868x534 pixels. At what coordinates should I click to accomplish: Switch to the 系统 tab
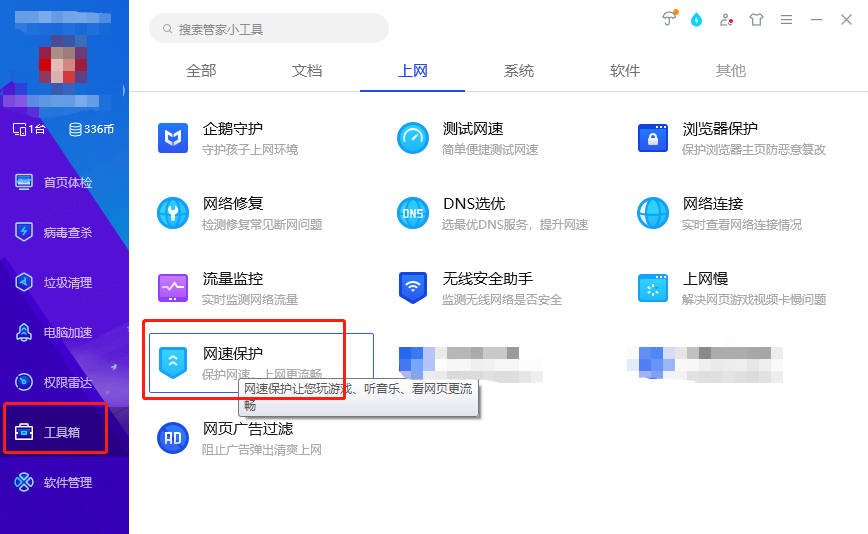pos(519,71)
